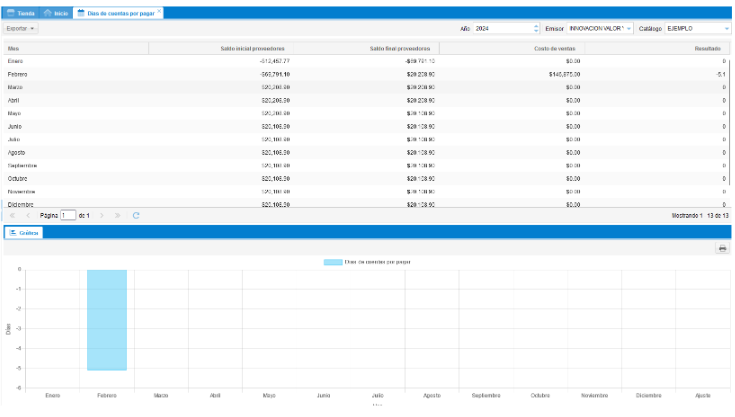Close the Días de cuentas por pagar tab

(159, 11)
